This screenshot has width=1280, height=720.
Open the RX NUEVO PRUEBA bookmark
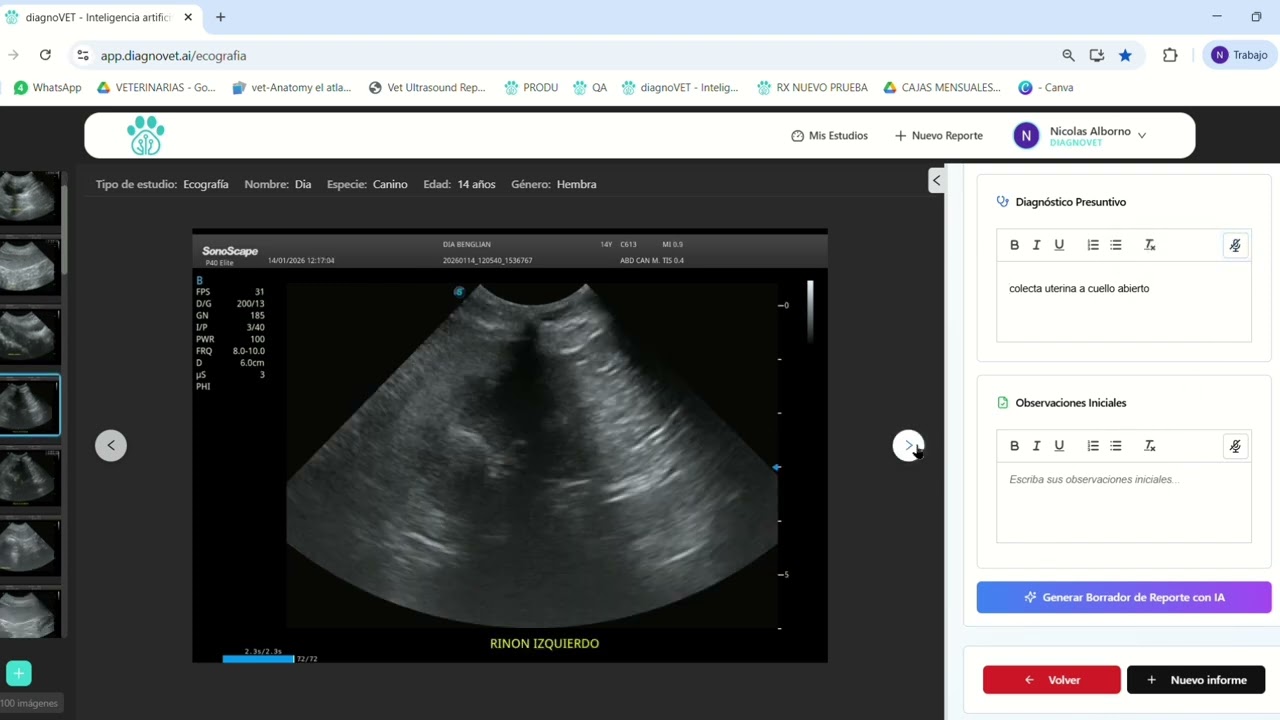coord(812,87)
